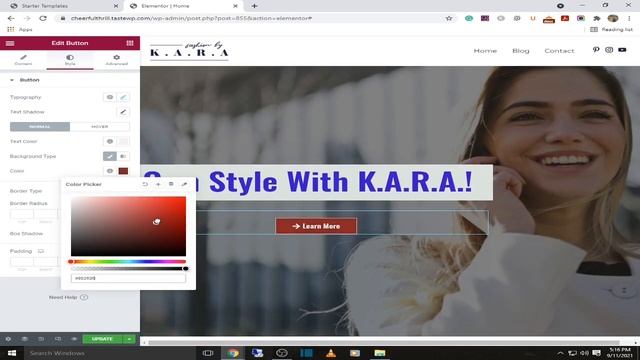
Task: Bookmark this page with the star
Action: coord(449,18)
